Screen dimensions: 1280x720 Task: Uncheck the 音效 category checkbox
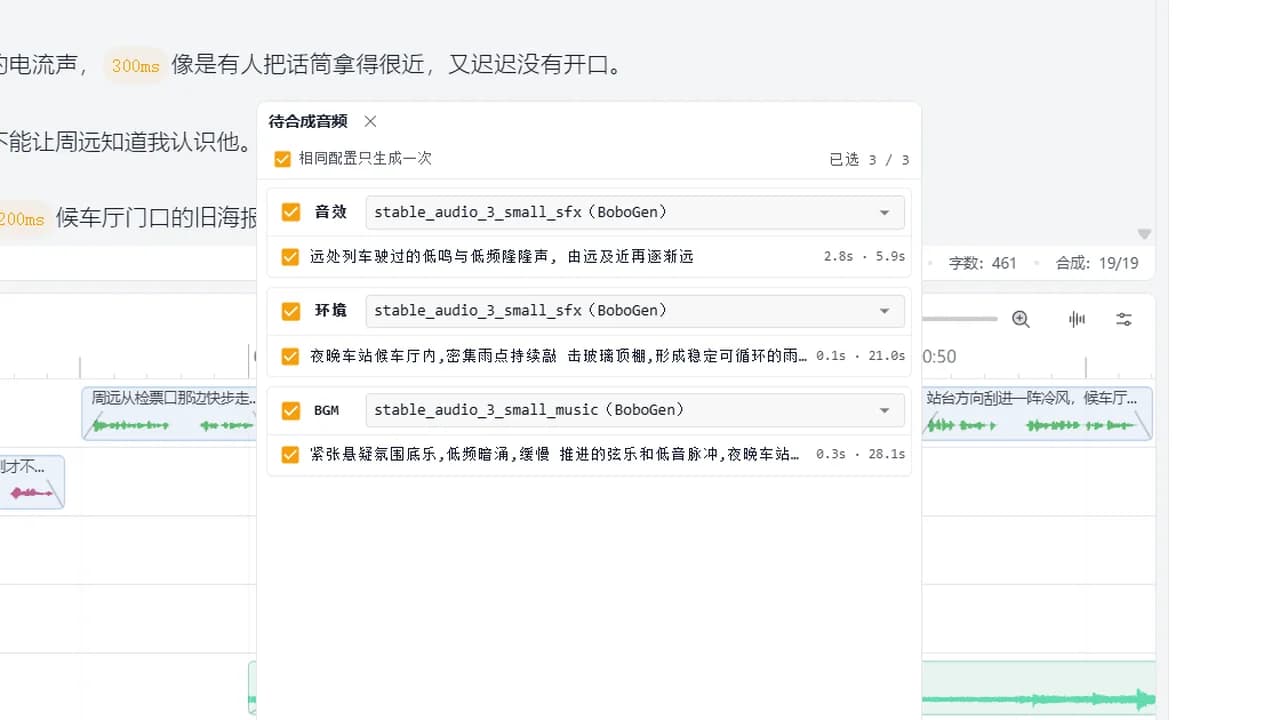tap(291, 212)
